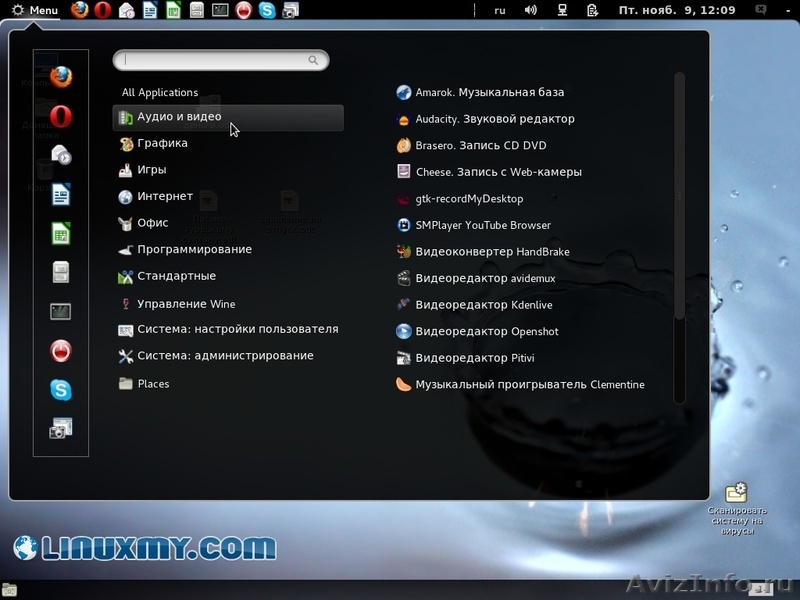Open the Places category

143,384
